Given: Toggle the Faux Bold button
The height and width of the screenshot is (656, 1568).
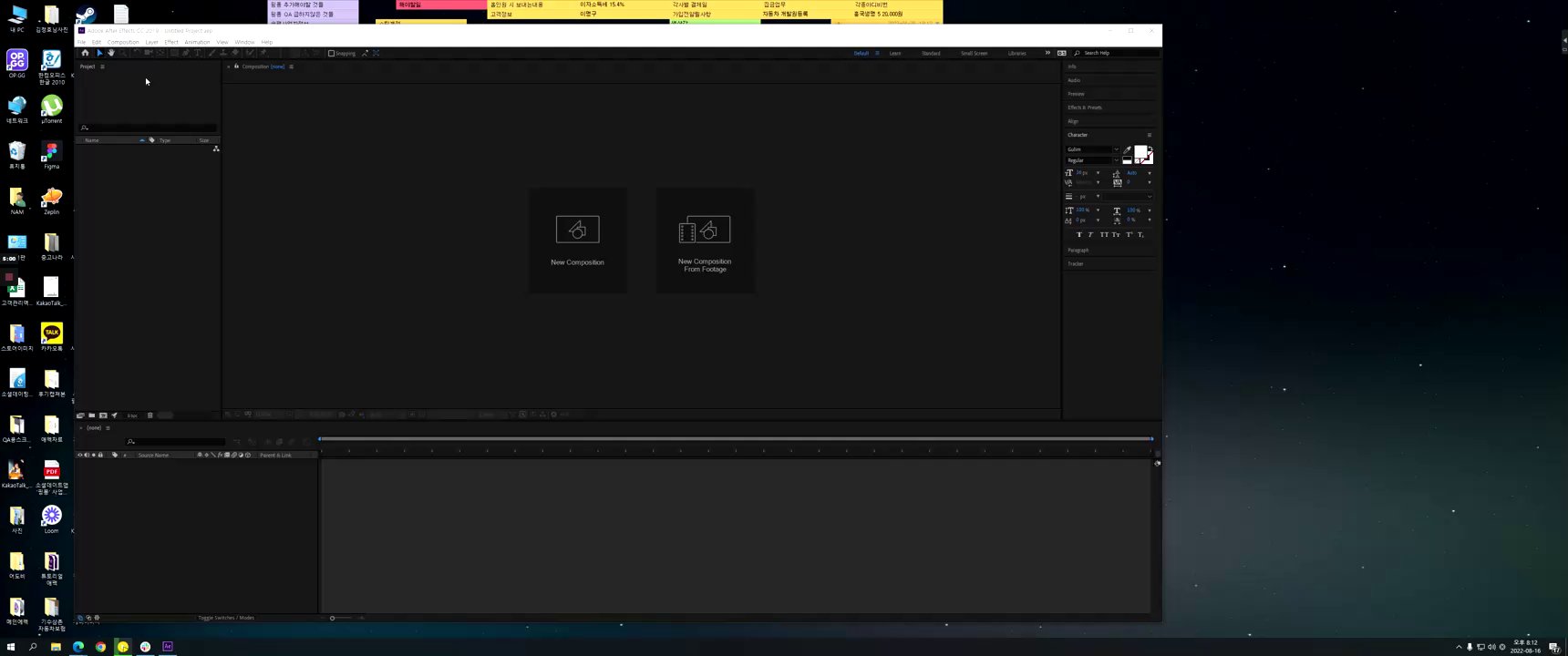Looking at the screenshot, I should 1079,235.
